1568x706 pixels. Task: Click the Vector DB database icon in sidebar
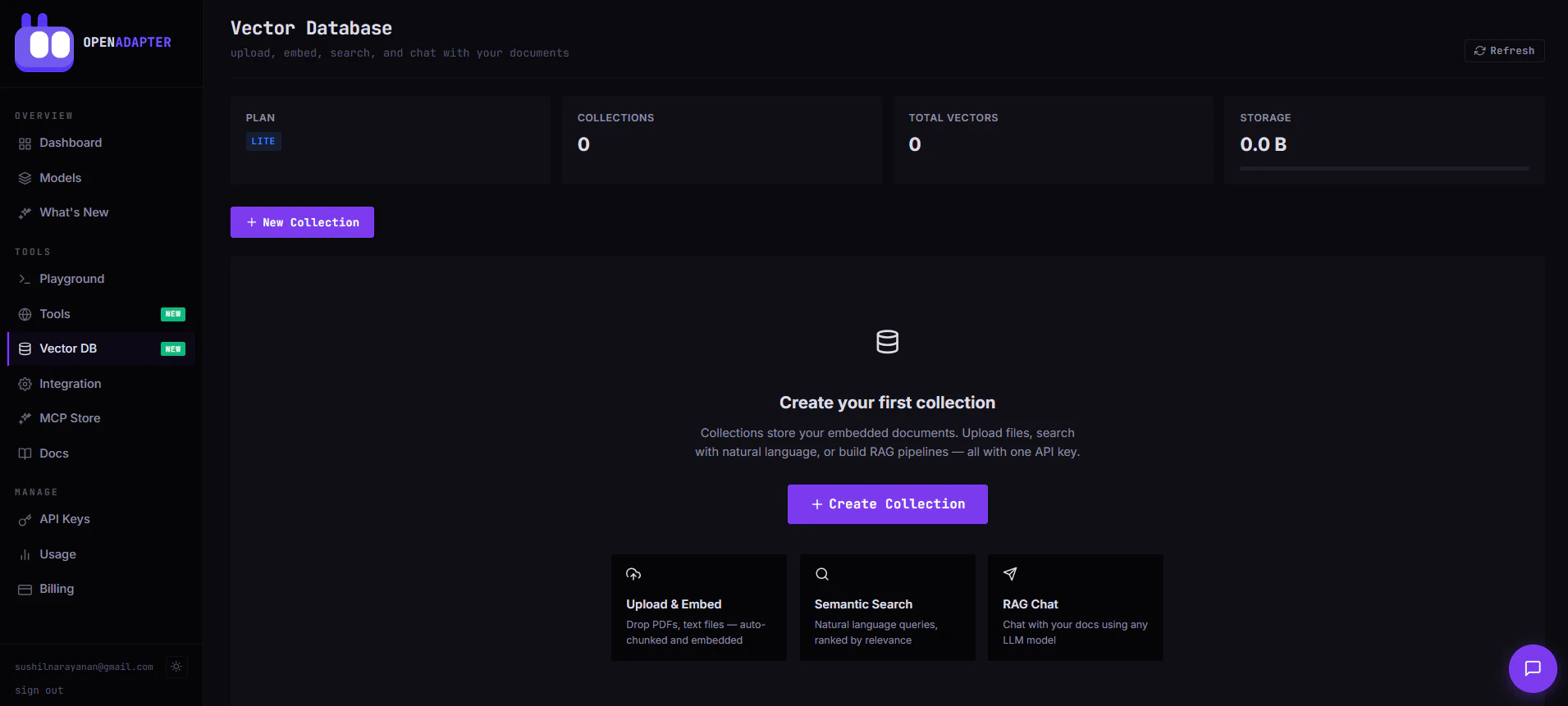tap(25, 349)
